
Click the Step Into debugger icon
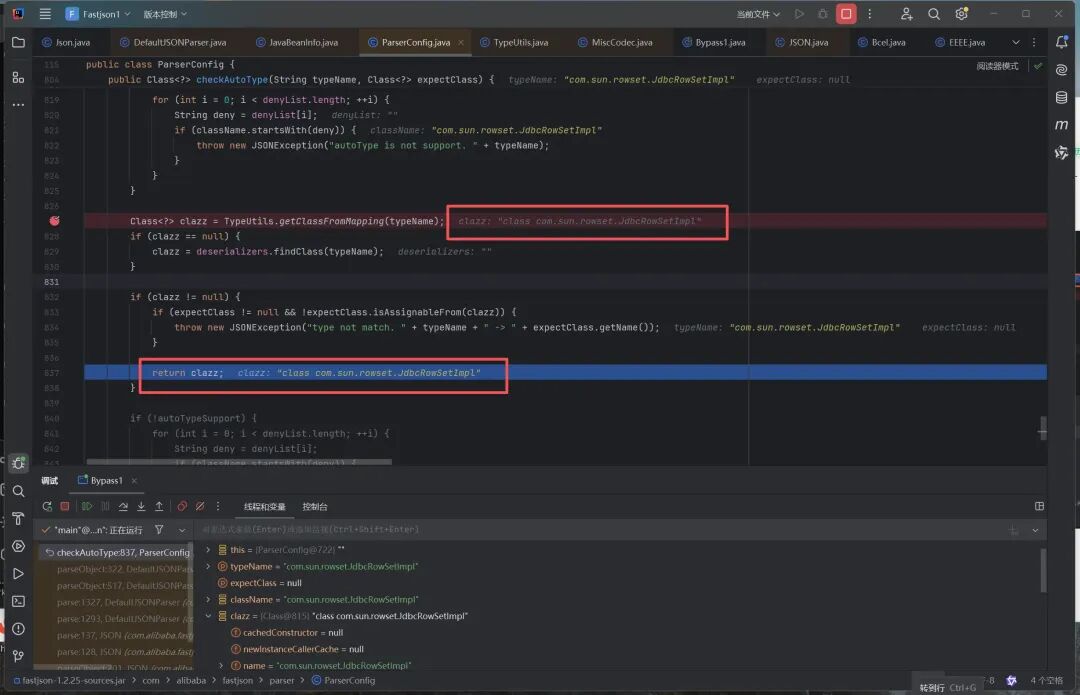point(141,506)
